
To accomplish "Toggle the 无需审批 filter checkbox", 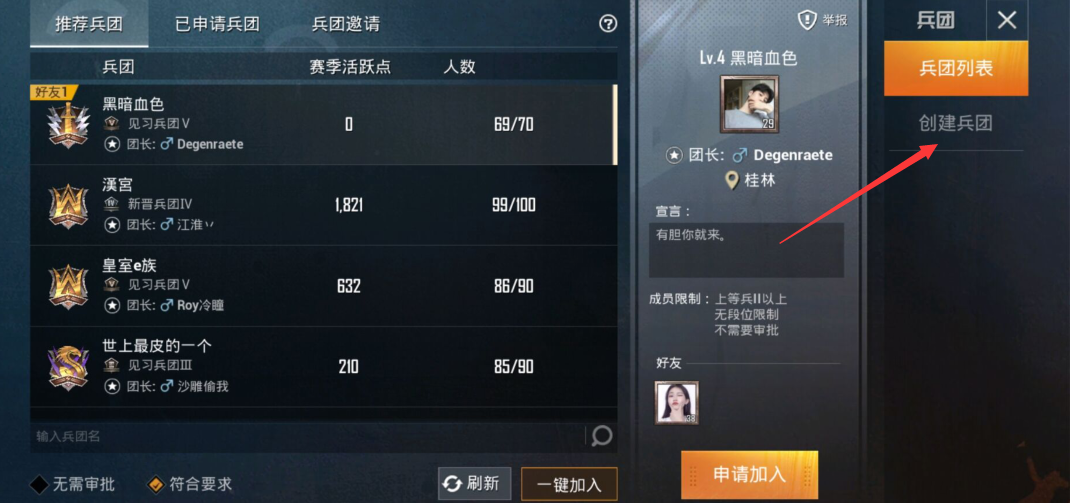I will coord(39,485).
